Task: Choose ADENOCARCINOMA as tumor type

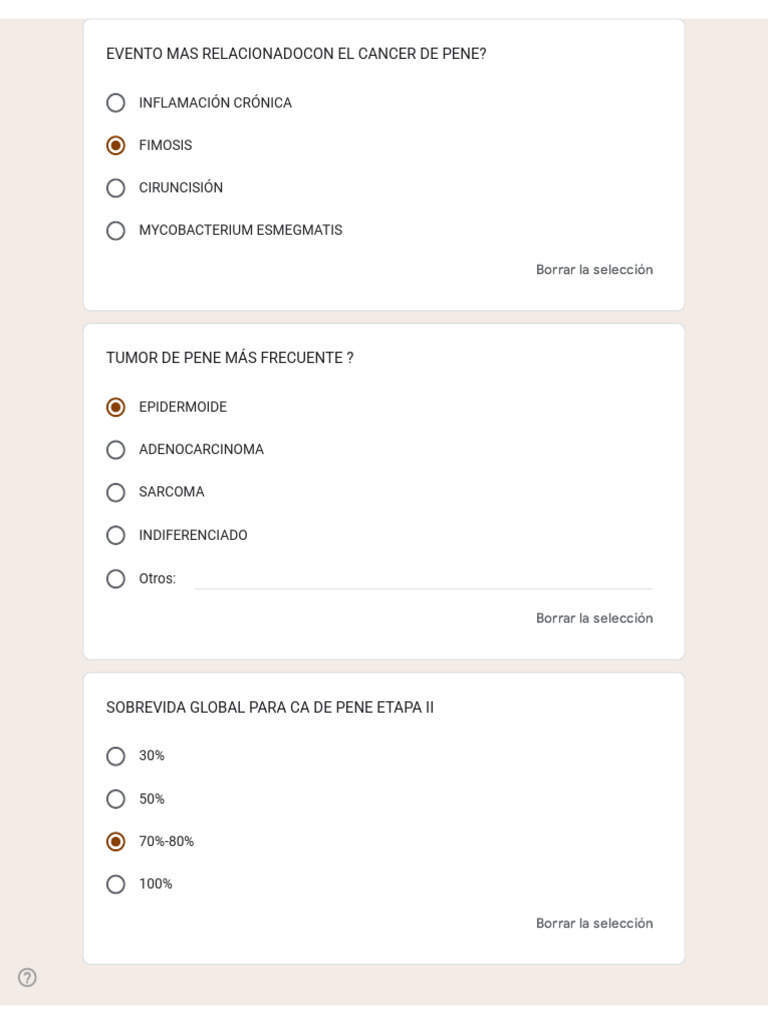Action: pyautogui.click(x=116, y=449)
